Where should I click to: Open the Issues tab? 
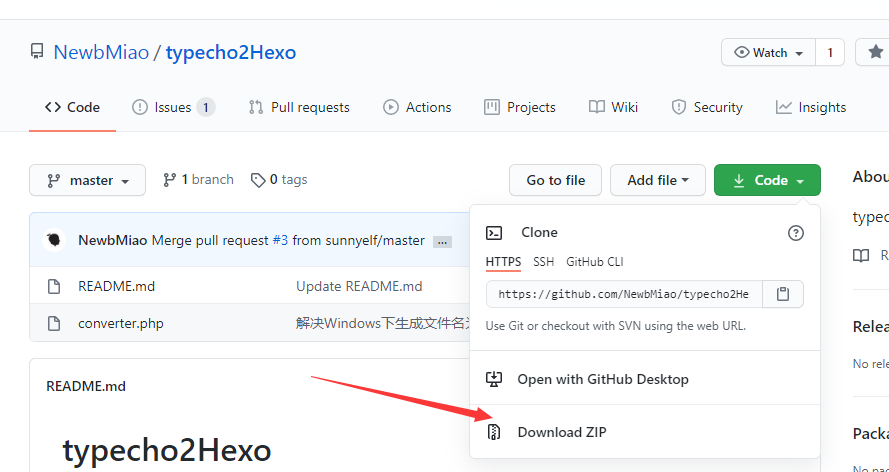[173, 107]
